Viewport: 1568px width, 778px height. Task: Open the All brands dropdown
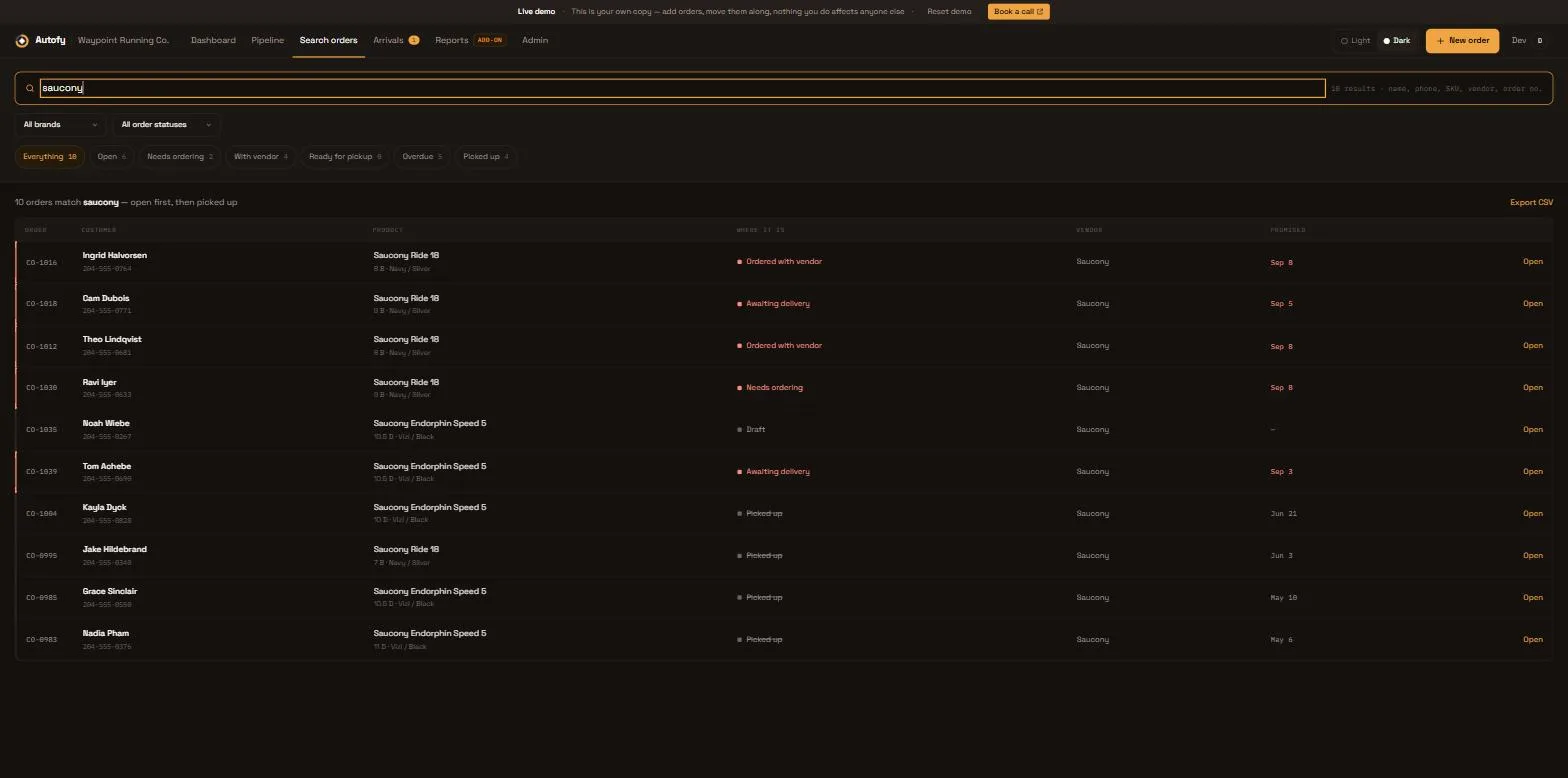click(x=60, y=125)
